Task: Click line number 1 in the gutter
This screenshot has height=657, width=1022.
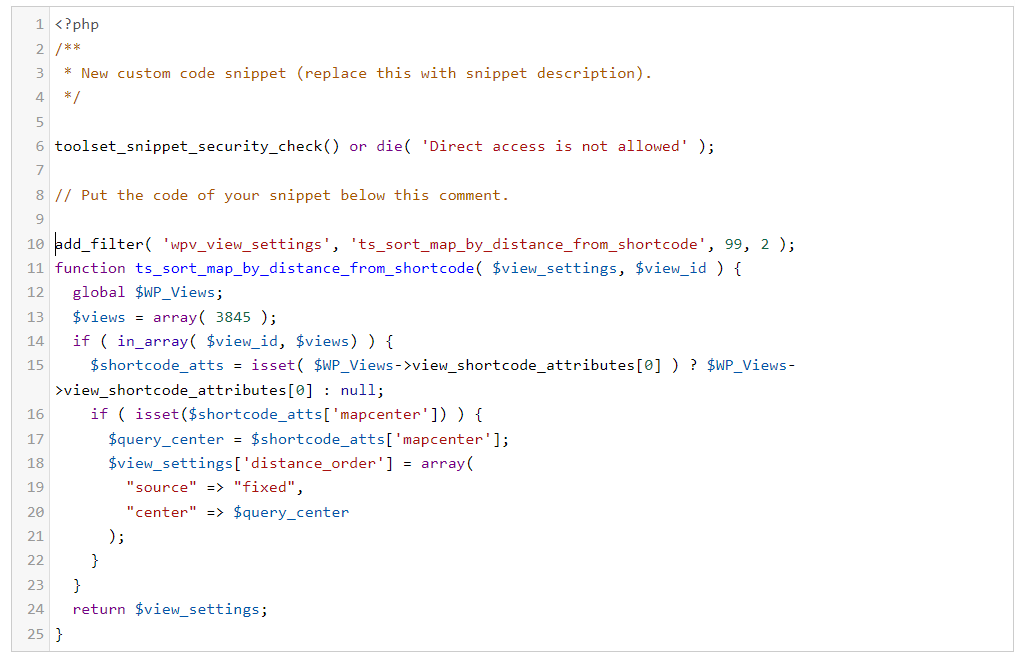Action: 40,24
